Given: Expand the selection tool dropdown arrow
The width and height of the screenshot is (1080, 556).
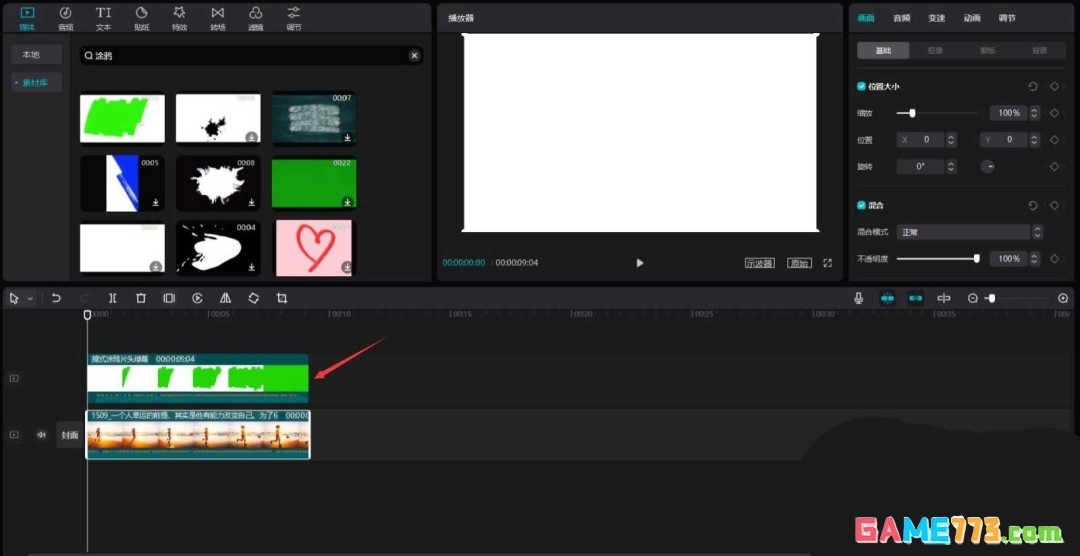Looking at the screenshot, I should click(31, 299).
